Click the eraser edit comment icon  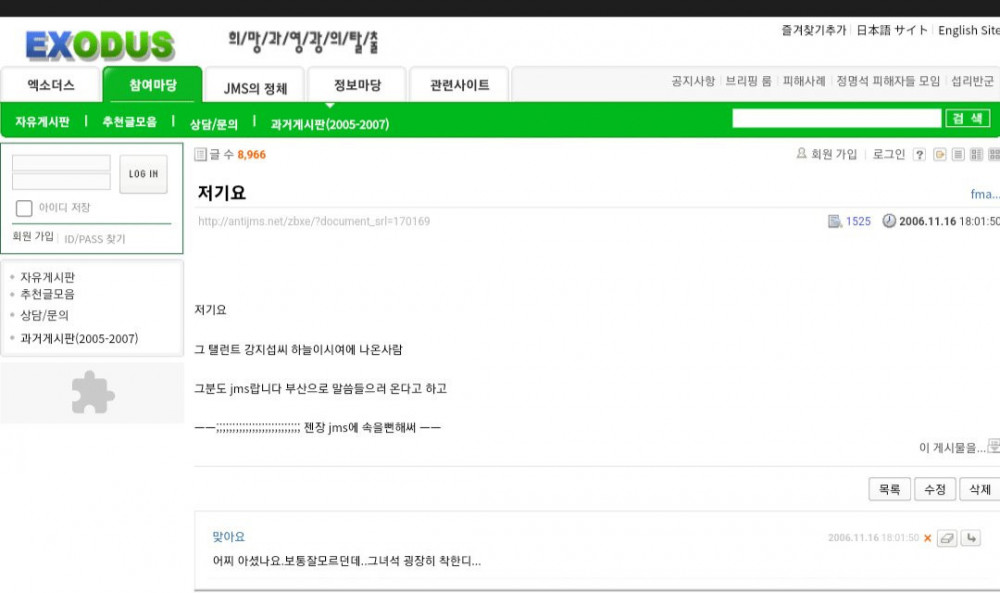pos(947,538)
